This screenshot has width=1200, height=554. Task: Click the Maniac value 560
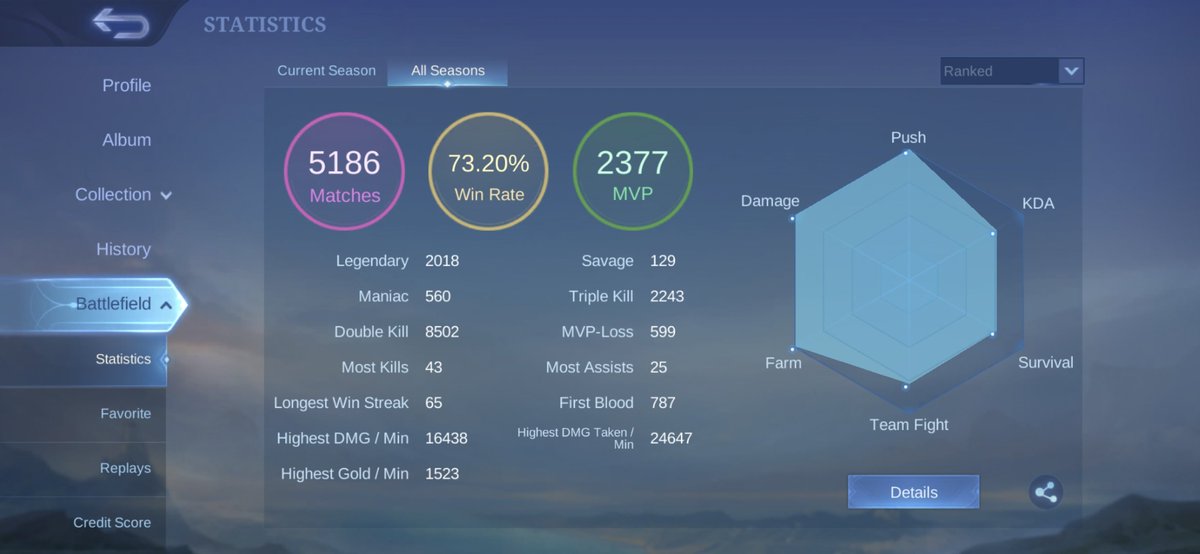click(438, 296)
